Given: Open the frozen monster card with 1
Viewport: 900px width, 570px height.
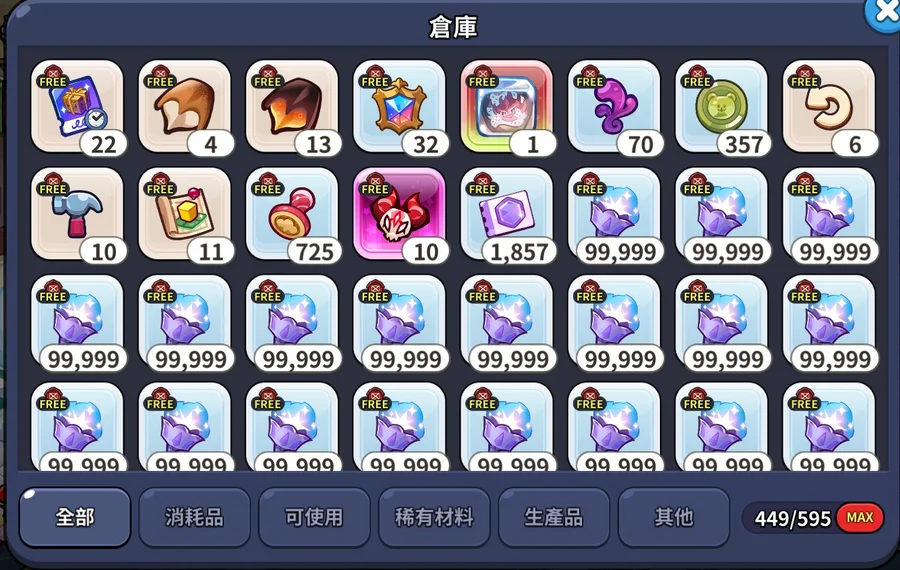Looking at the screenshot, I should [x=506, y=107].
